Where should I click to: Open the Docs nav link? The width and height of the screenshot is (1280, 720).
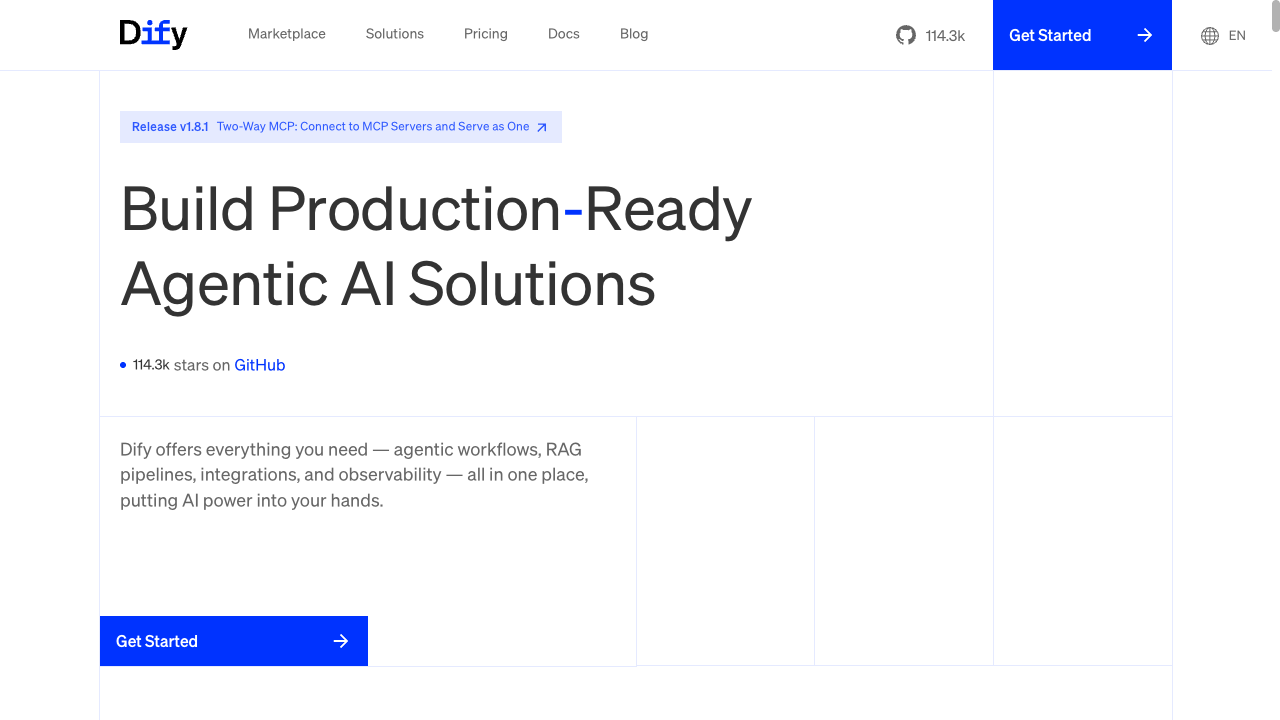click(x=564, y=34)
